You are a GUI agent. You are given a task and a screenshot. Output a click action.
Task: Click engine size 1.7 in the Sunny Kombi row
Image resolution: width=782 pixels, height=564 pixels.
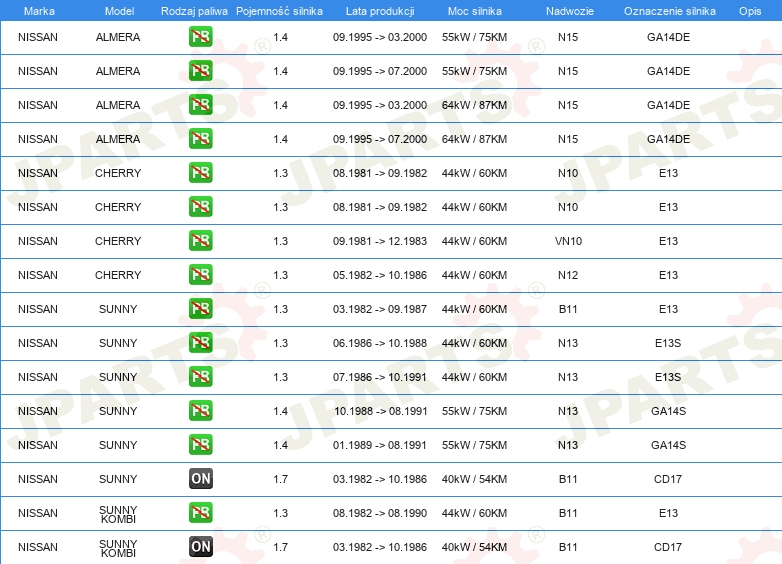coord(281,547)
